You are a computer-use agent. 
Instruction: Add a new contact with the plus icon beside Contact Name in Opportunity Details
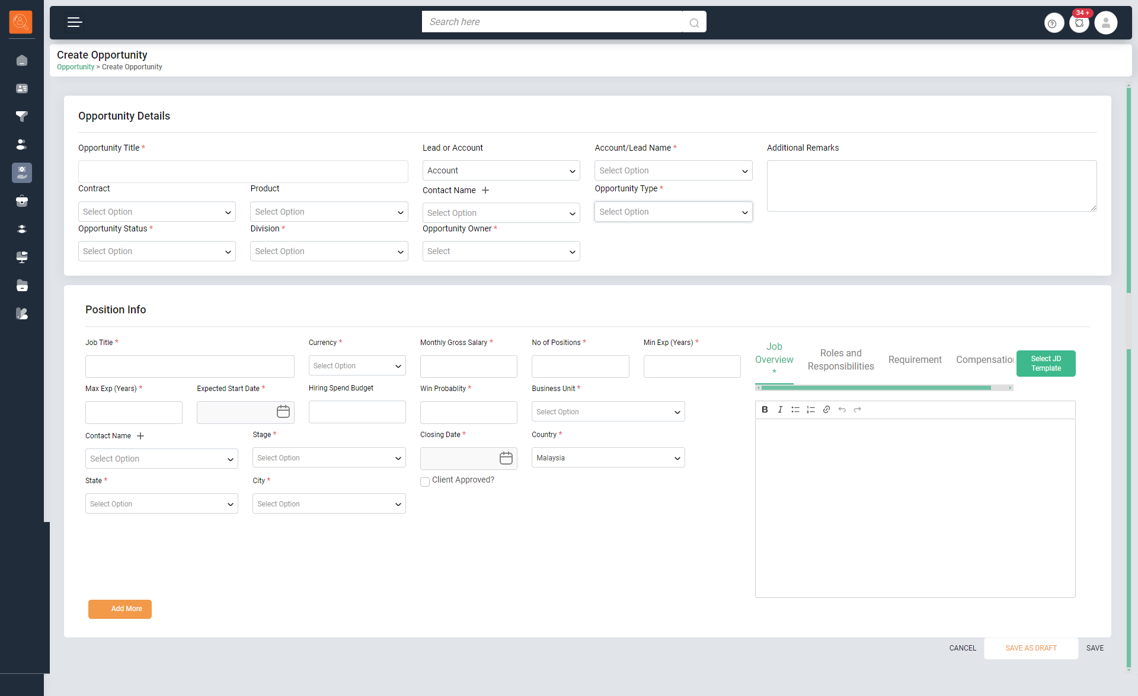pyautogui.click(x=486, y=190)
